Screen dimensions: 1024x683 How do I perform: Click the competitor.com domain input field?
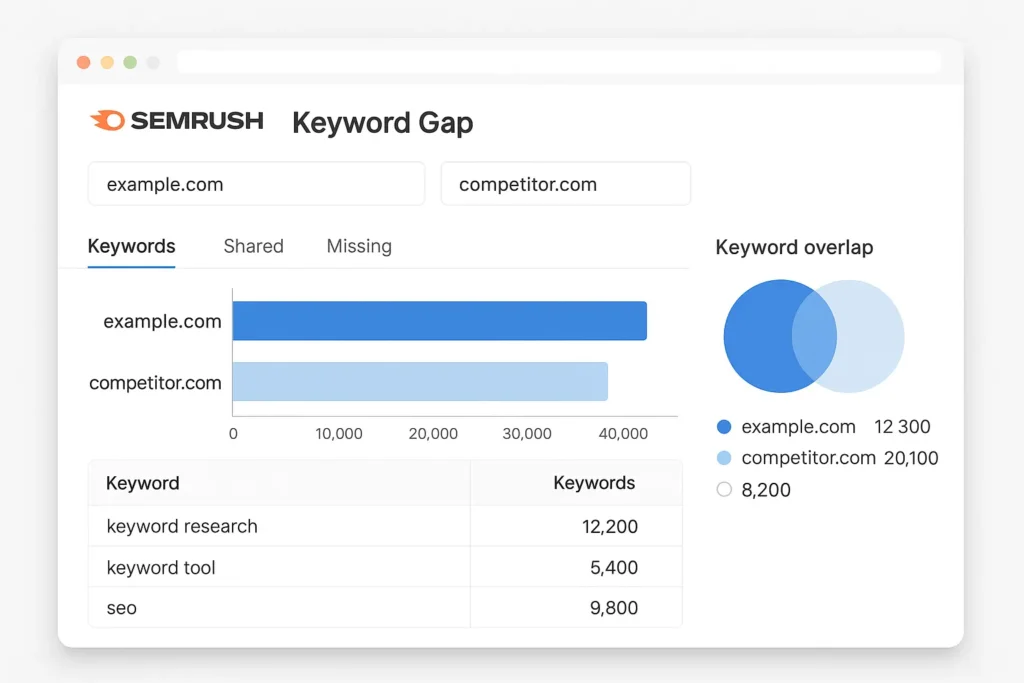point(565,184)
